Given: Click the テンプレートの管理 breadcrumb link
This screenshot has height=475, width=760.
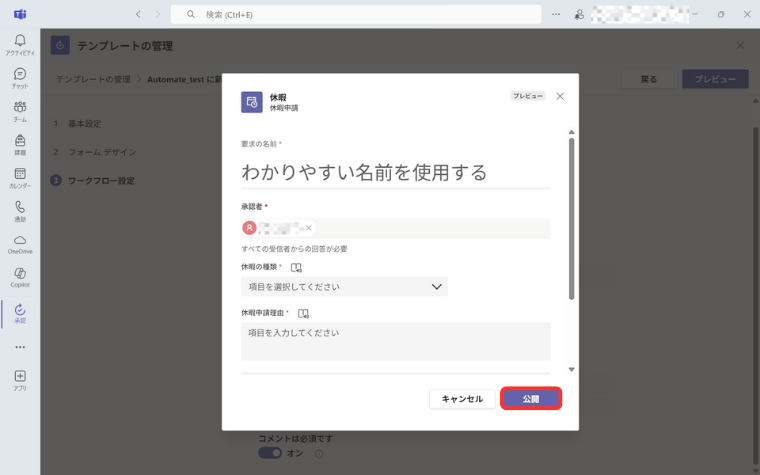Looking at the screenshot, I should 93,79.
